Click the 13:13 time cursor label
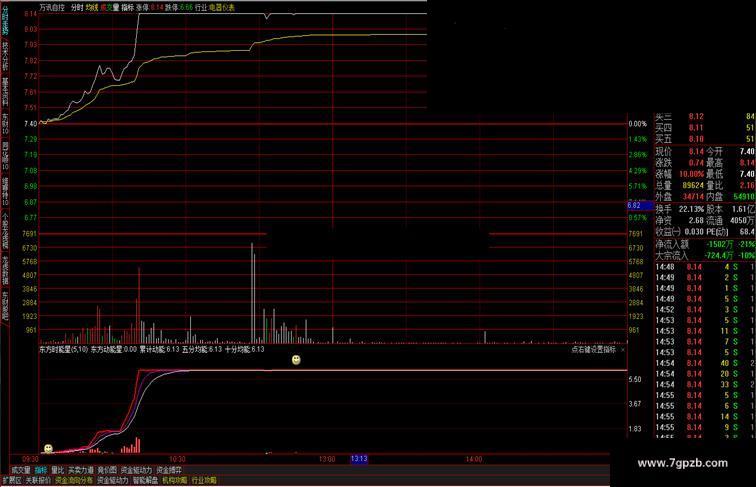 point(359,459)
